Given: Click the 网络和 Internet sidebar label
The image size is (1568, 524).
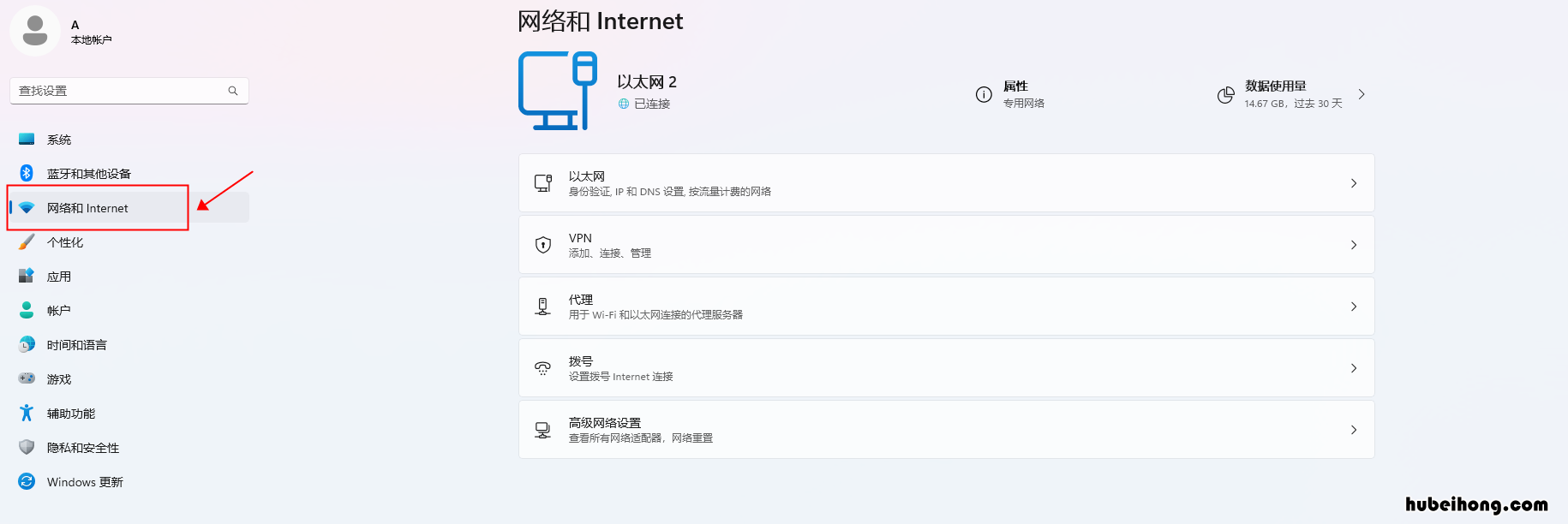Looking at the screenshot, I should click(87, 208).
